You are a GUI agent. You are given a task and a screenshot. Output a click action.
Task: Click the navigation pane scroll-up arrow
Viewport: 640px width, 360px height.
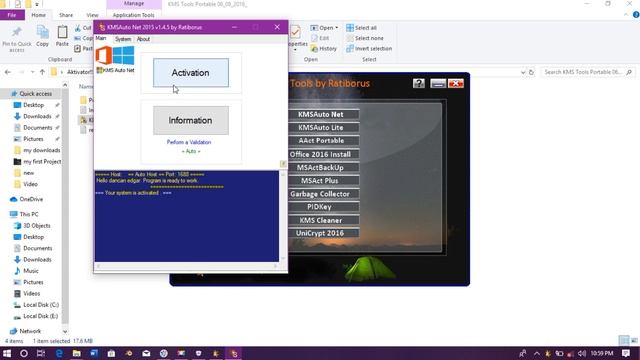tap(65, 85)
